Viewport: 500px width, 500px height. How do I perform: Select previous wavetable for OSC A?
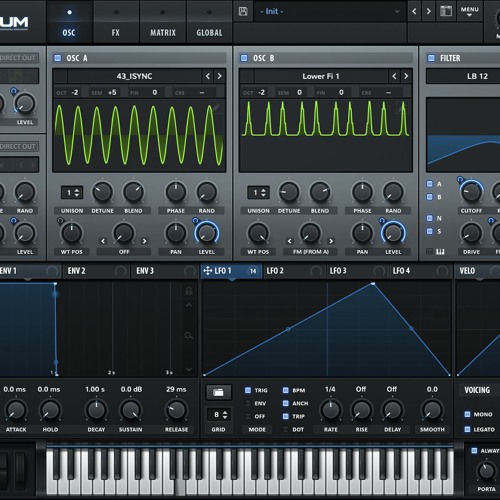(208, 76)
